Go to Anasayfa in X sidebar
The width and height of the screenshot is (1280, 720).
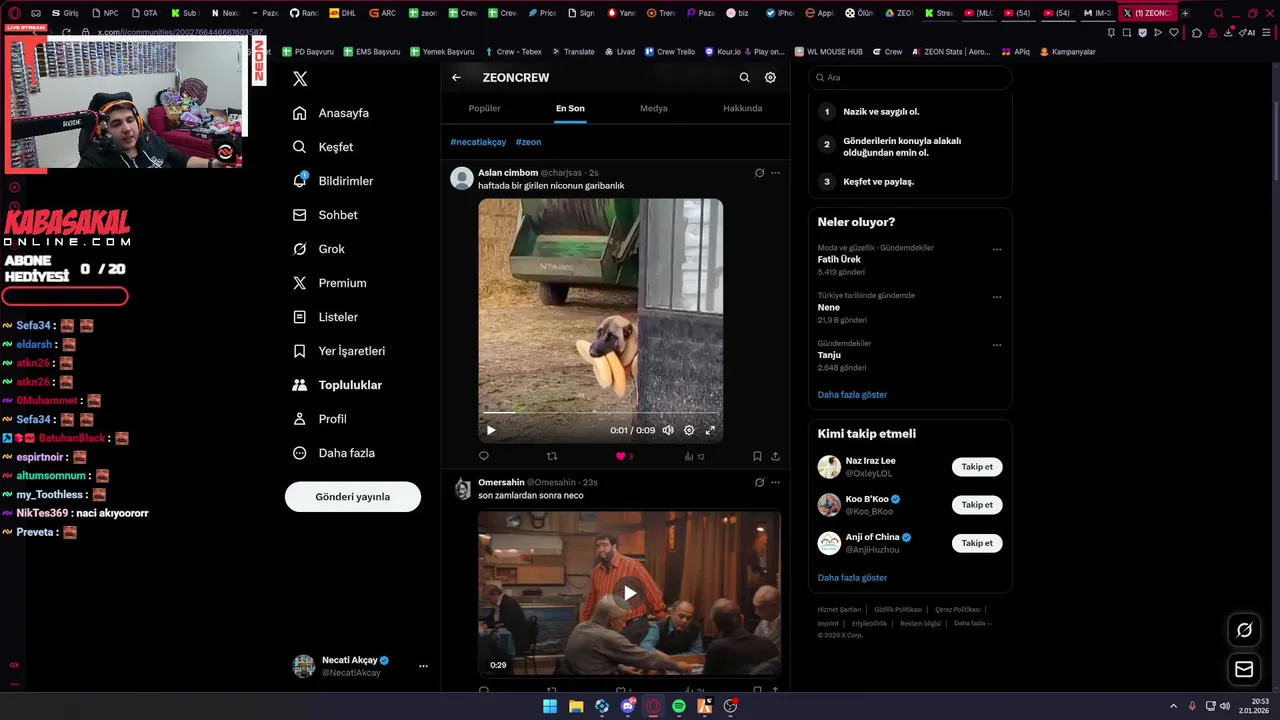click(x=331, y=113)
